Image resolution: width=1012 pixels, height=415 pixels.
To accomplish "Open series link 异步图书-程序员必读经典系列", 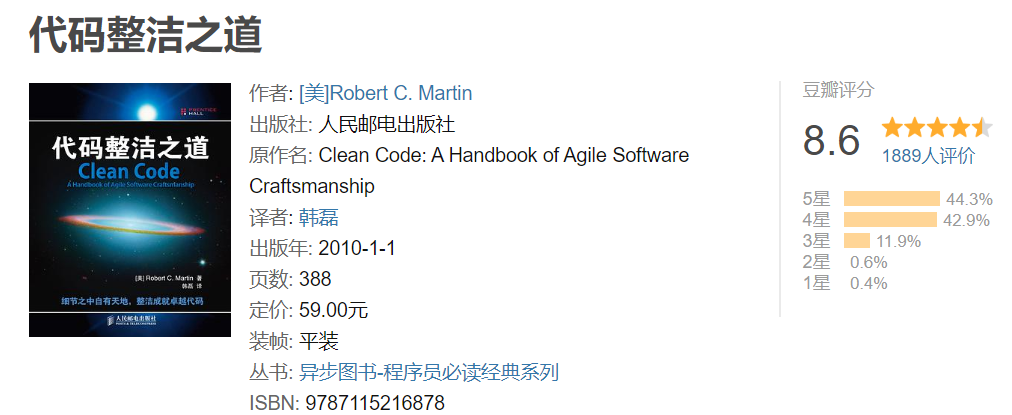I will 429,372.
